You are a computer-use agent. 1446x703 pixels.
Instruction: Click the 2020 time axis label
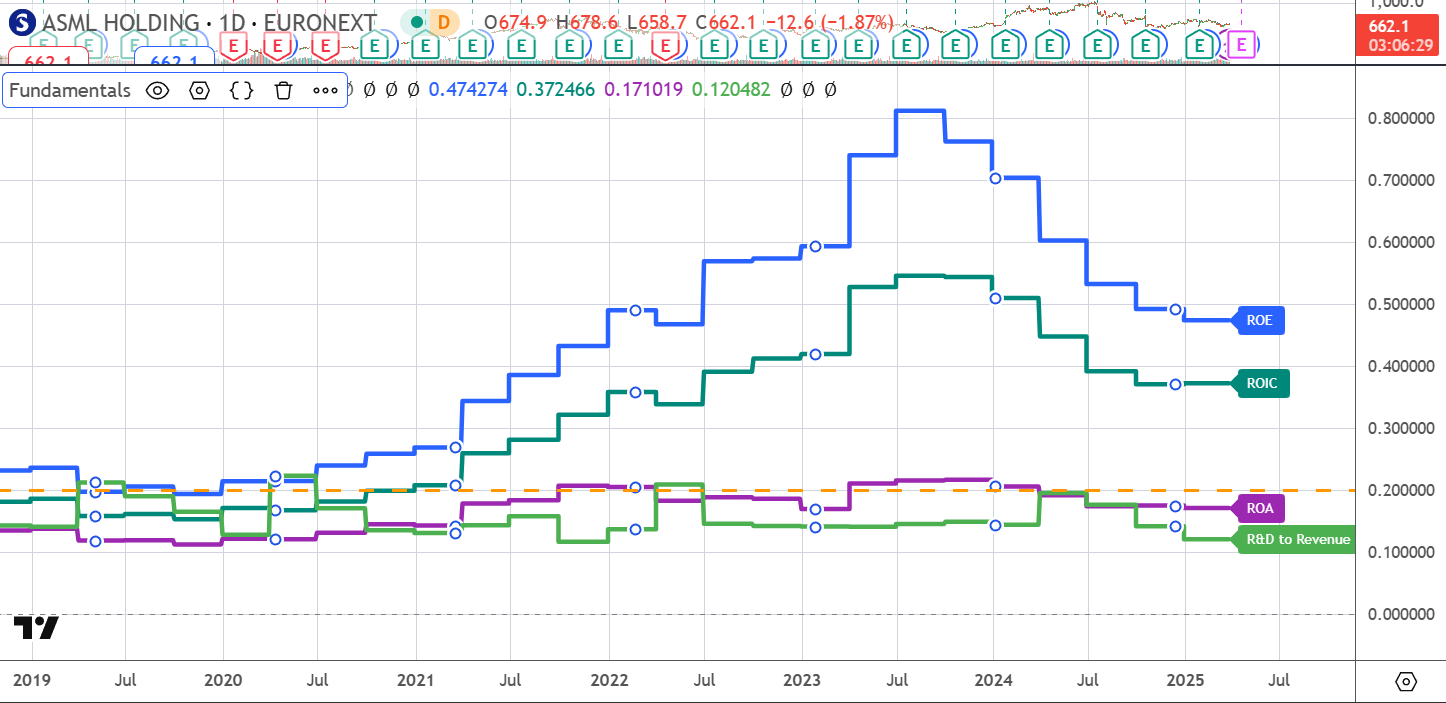point(223,680)
